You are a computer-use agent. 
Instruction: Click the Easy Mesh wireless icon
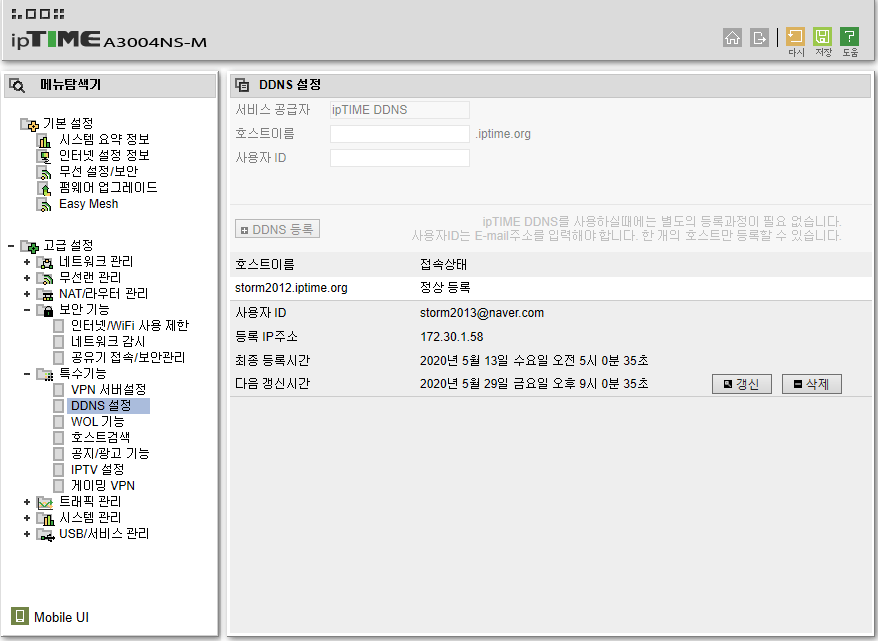pyautogui.click(x=44, y=205)
